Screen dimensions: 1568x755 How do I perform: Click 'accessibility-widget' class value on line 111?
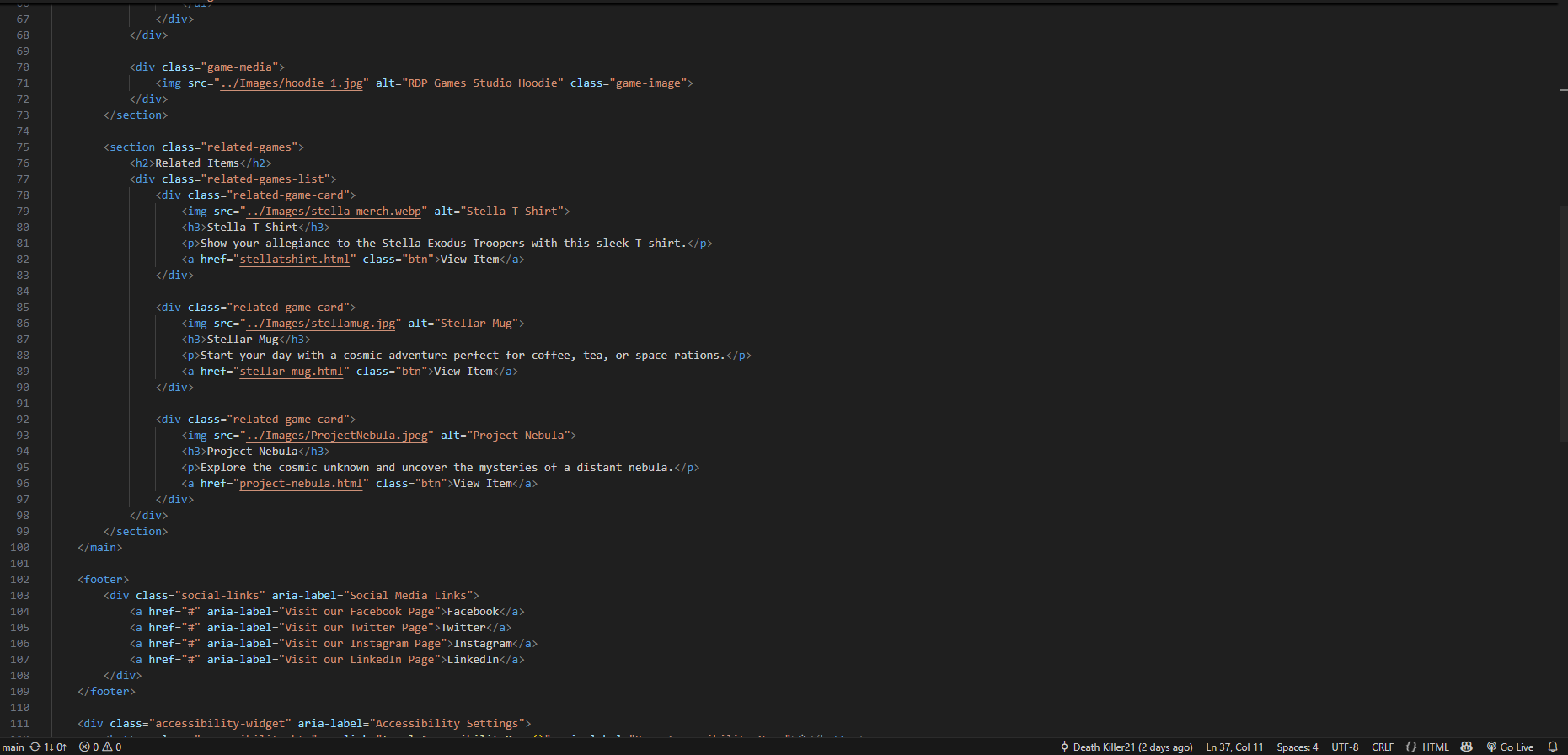click(220, 724)
